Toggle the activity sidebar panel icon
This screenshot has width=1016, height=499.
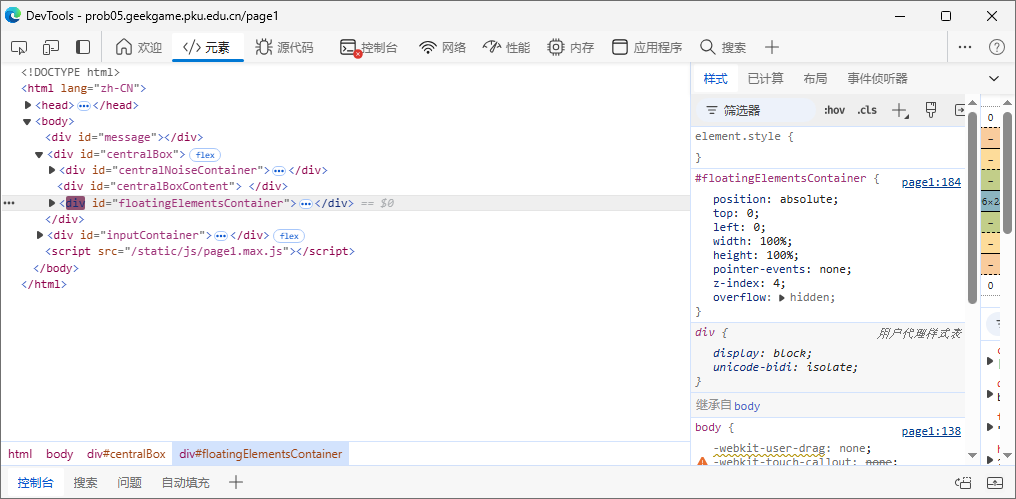83,47
